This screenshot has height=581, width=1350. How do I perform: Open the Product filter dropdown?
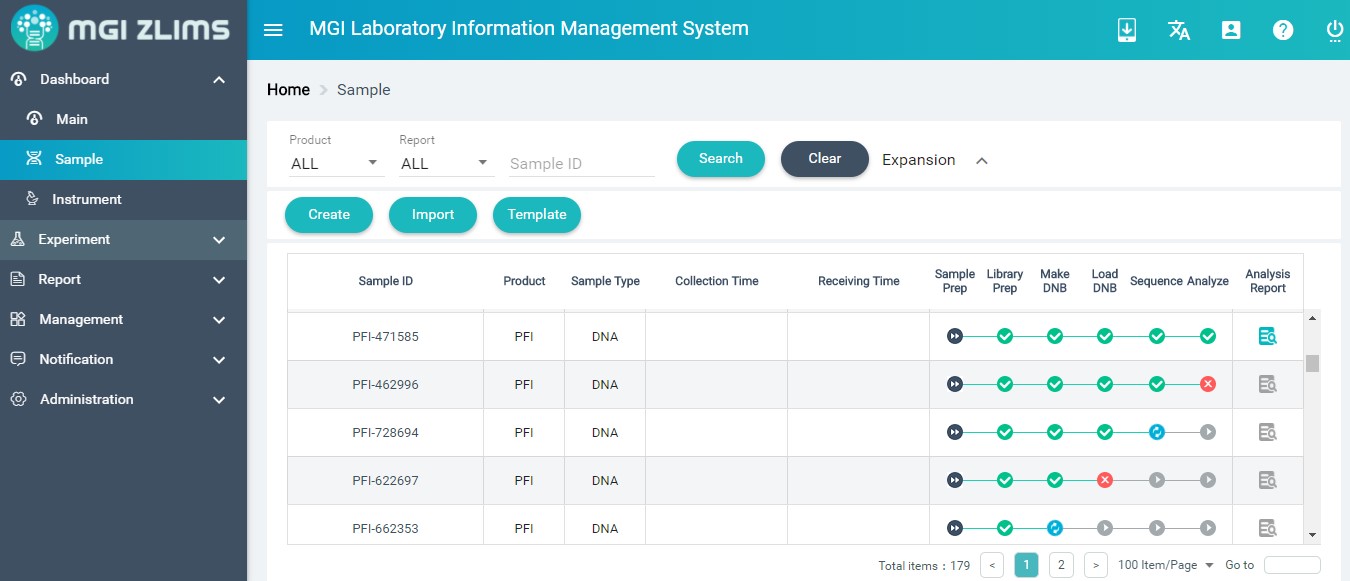click(x=336, y=163)
